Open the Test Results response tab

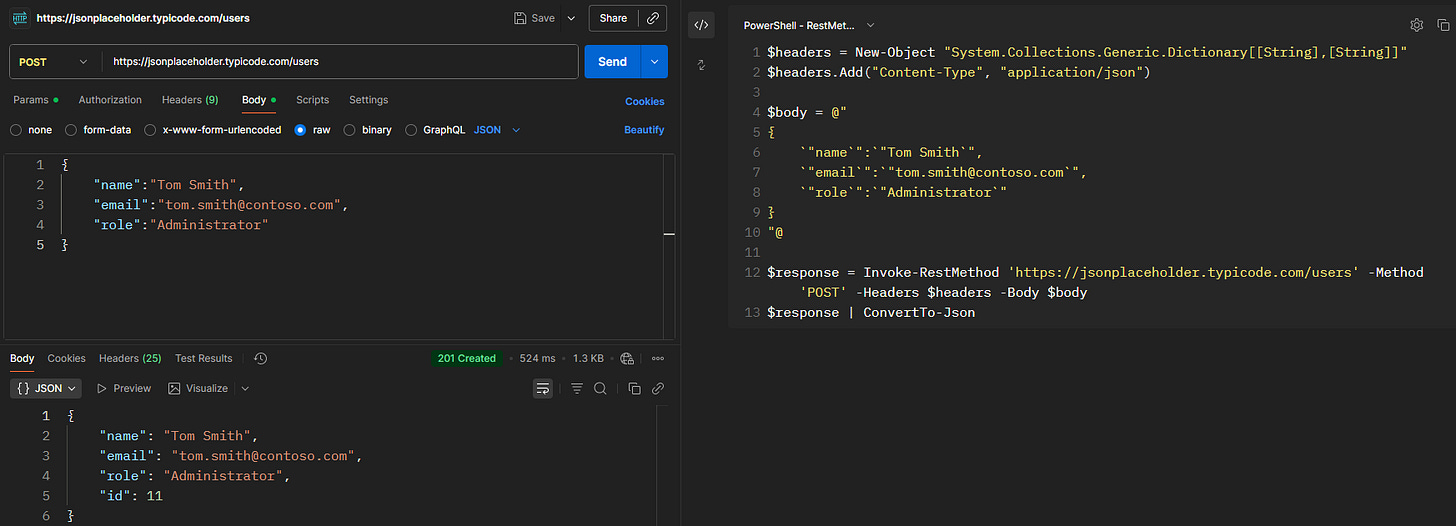point(203,358)
